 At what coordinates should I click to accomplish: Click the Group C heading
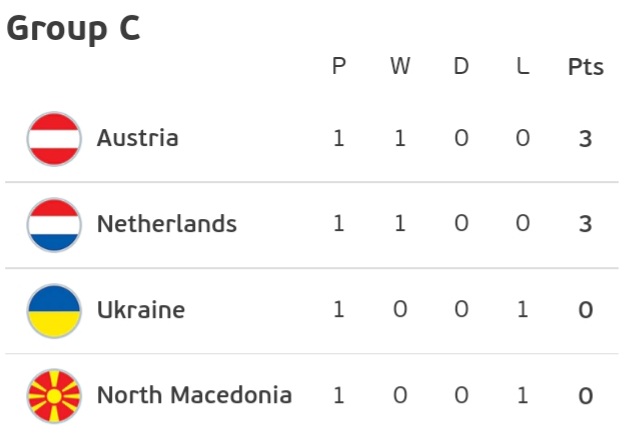[x=73, y=29]
